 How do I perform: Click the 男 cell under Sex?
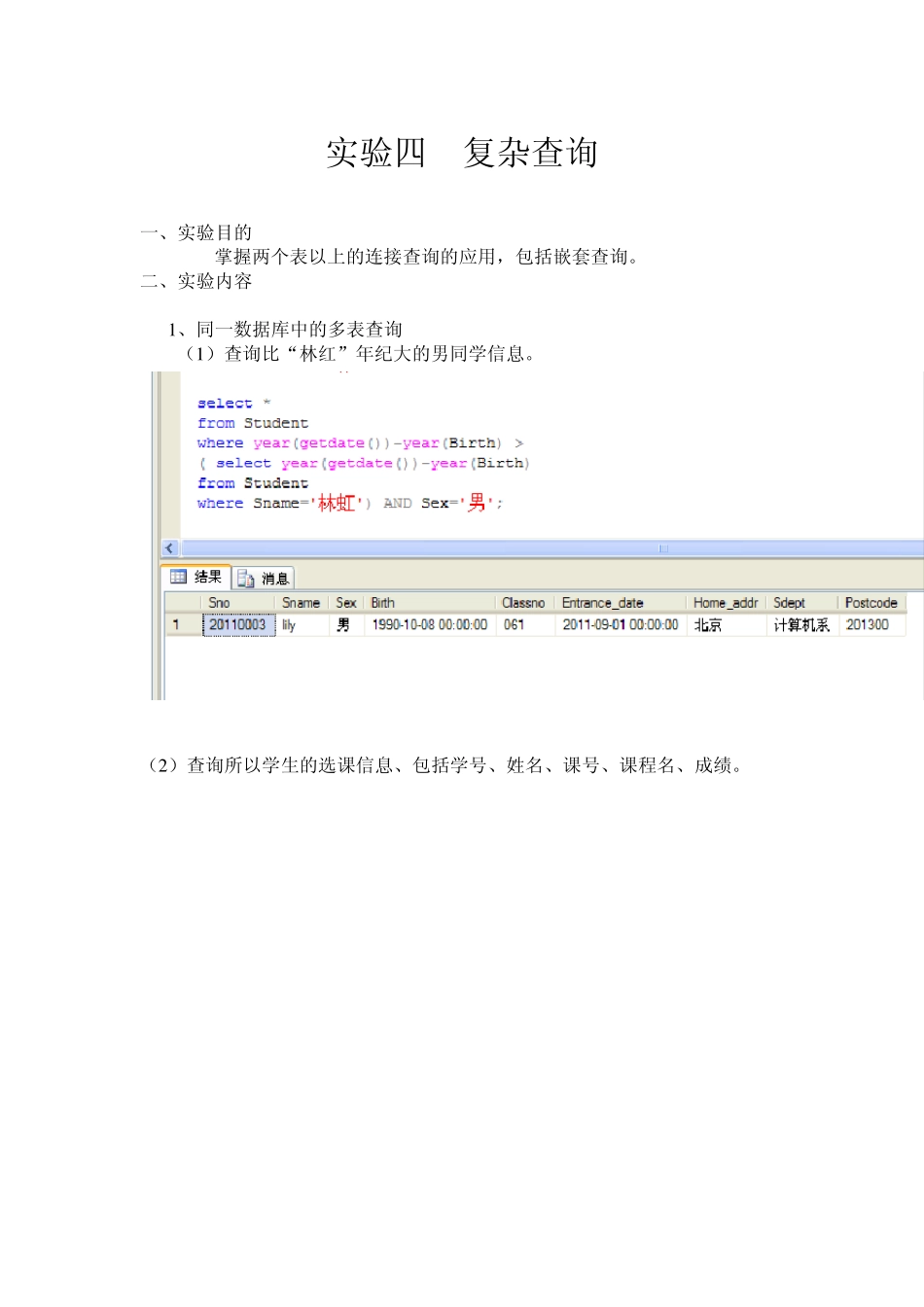pyautogui.click(x=346, y=625)
